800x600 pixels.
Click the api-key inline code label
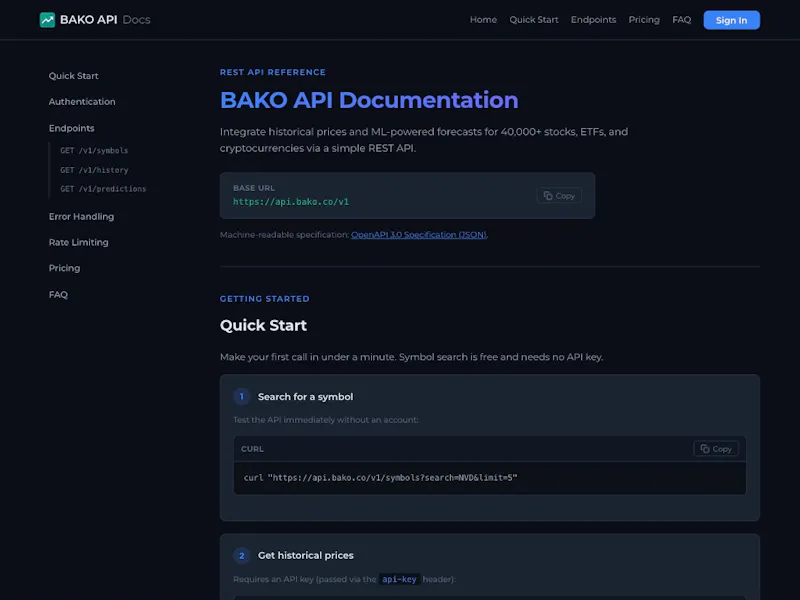coord(399,579)
